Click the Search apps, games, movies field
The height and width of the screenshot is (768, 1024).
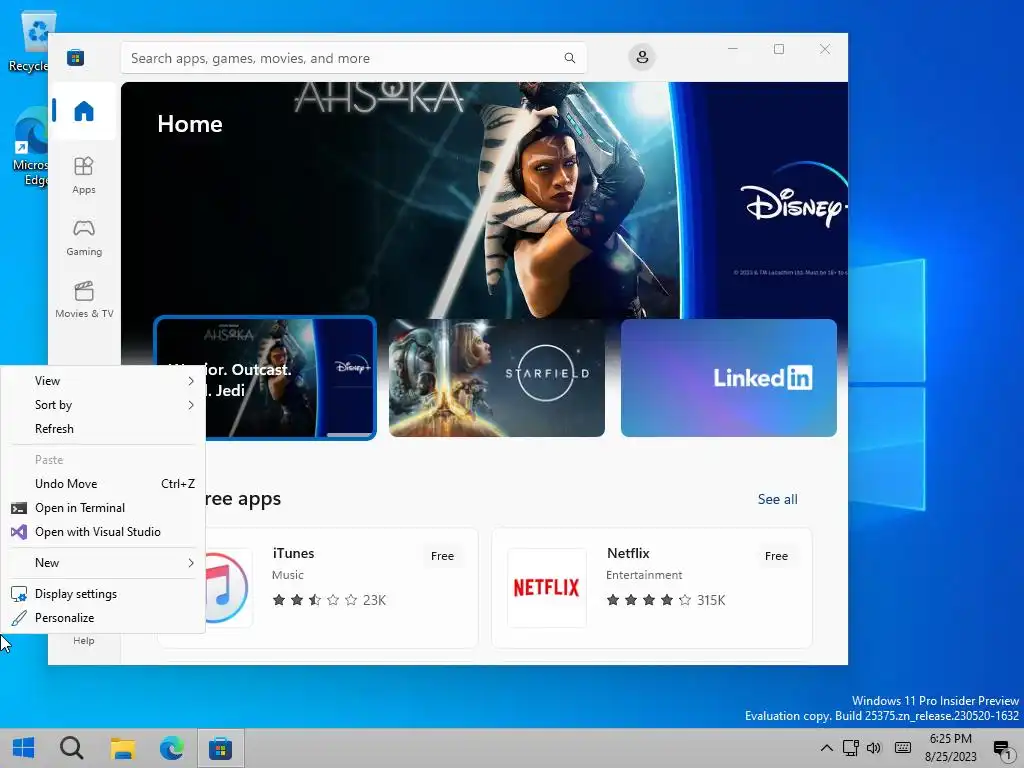353,58
